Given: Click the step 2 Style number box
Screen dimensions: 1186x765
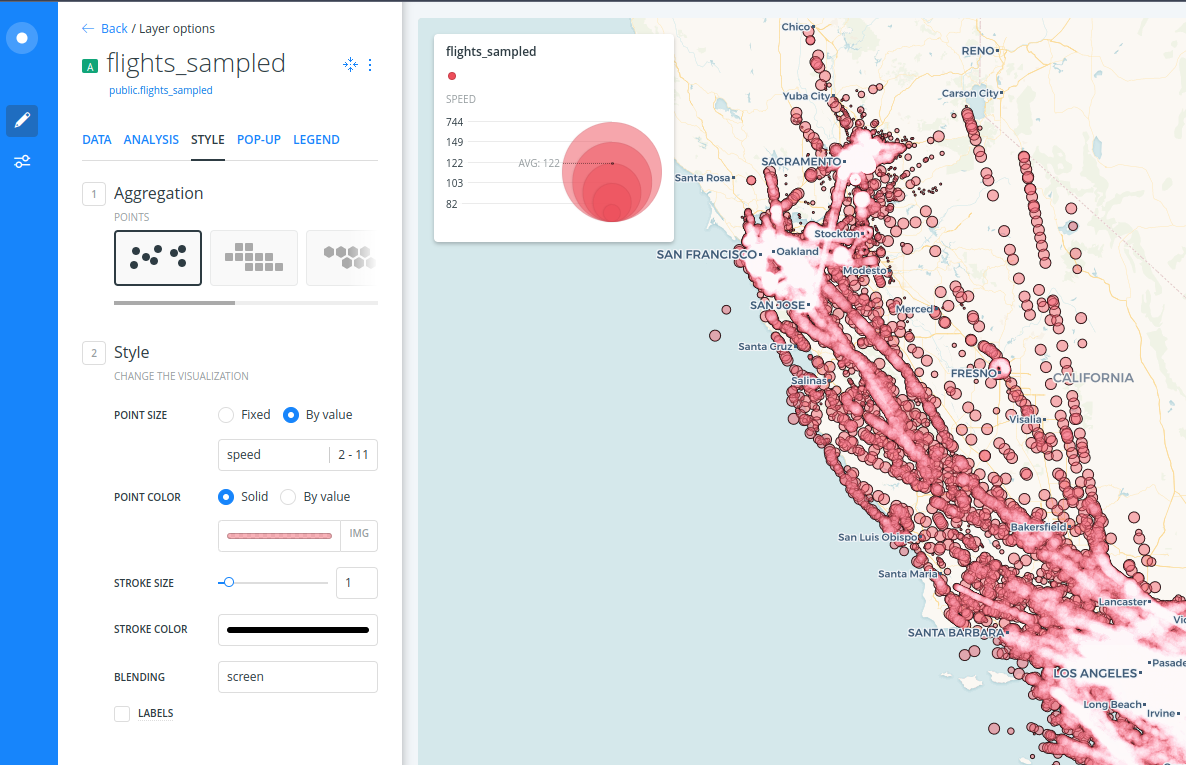Looking at the screenshot, I should point(94,353).
